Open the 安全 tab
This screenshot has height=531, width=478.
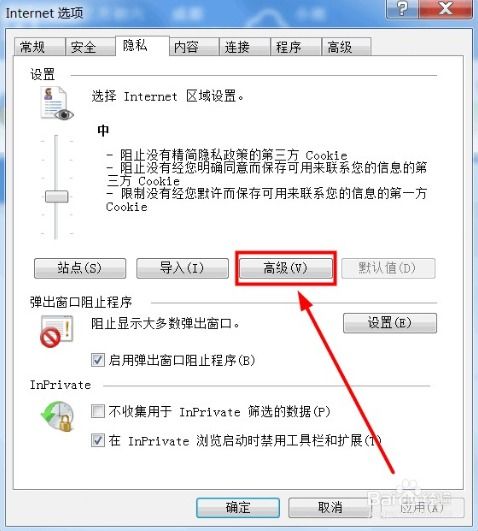(x=90, y=47)
